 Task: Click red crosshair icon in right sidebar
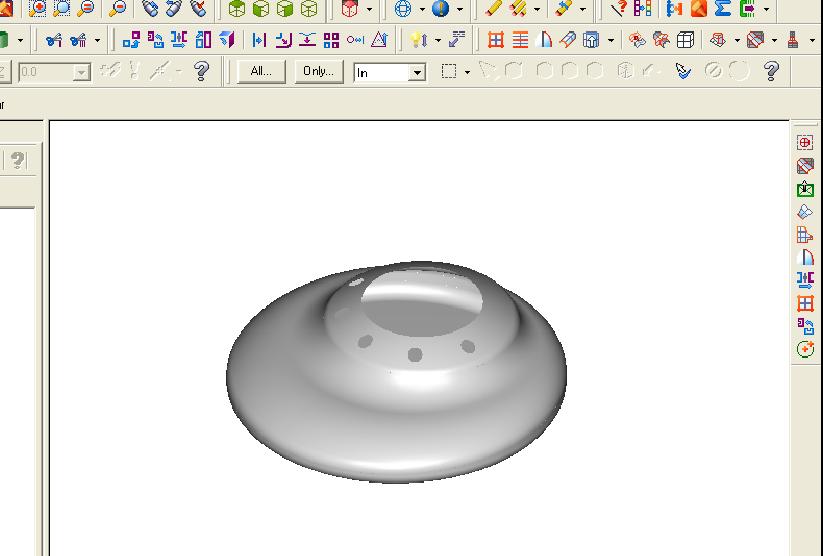click(x=805, y=142)
